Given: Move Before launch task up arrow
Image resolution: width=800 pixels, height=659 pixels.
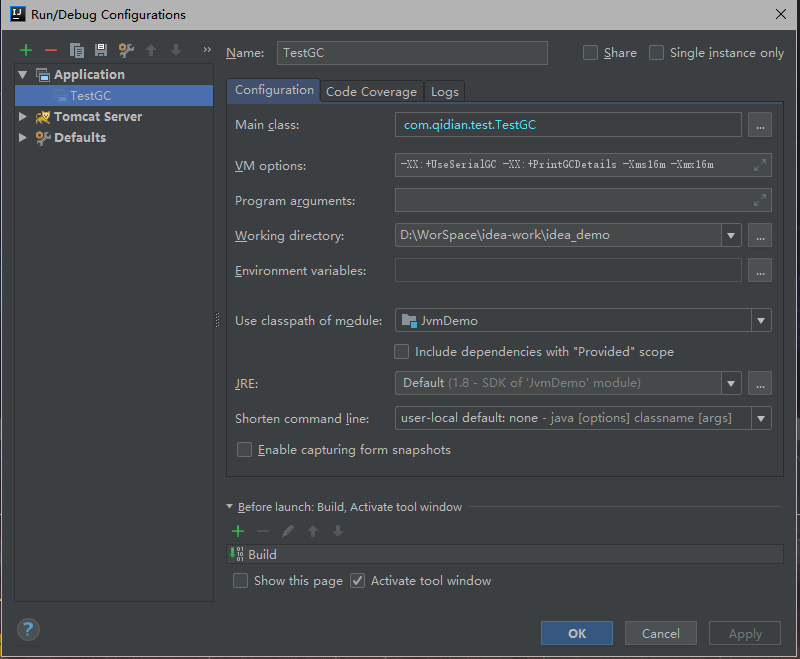Looking at the screenshot, I should click(313, 531).
